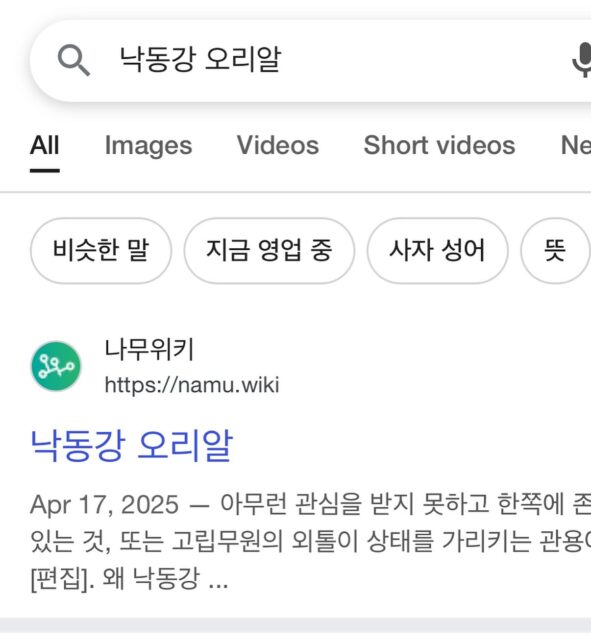Switch to the Images tab

click(148, 146)
